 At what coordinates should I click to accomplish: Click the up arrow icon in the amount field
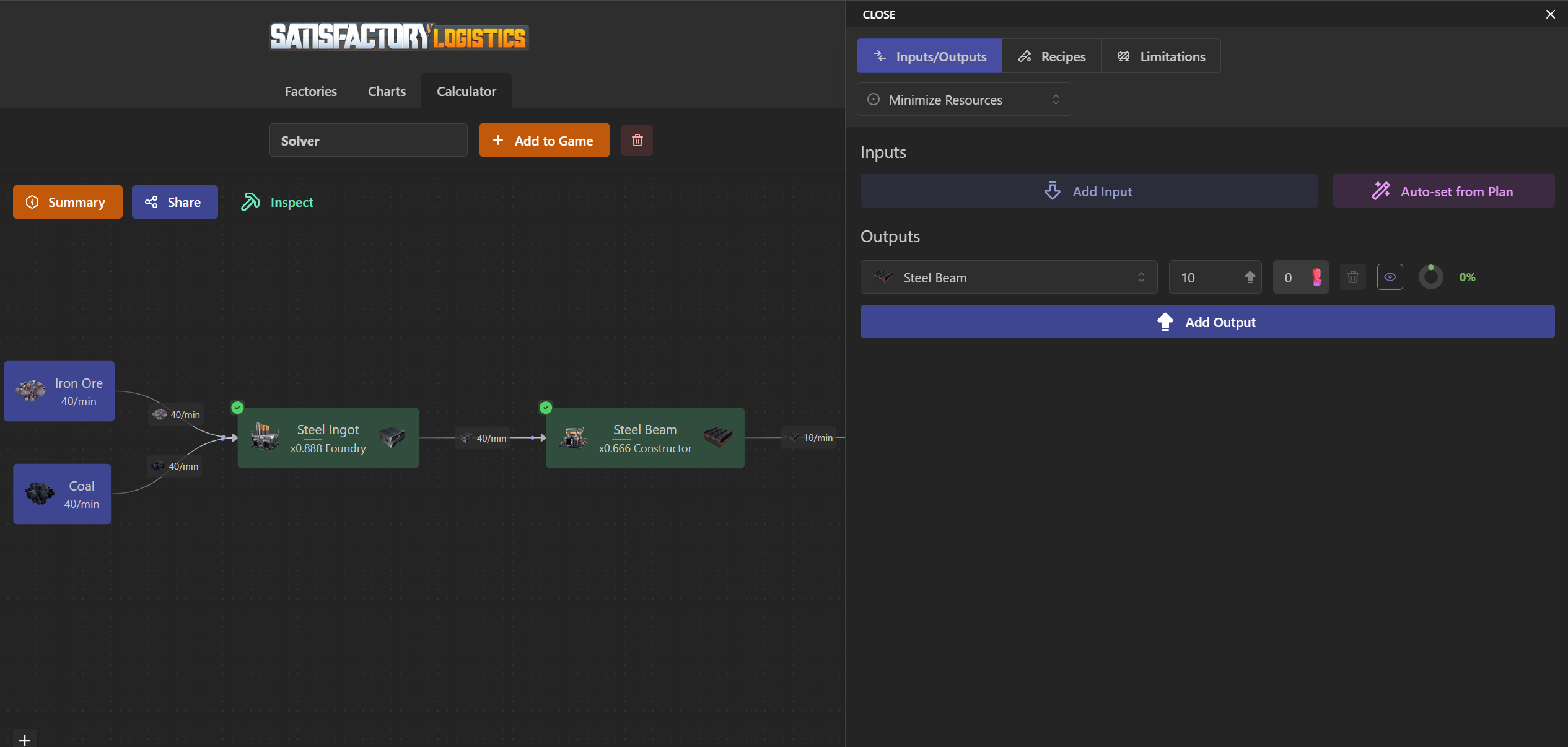click(1250, 277)
